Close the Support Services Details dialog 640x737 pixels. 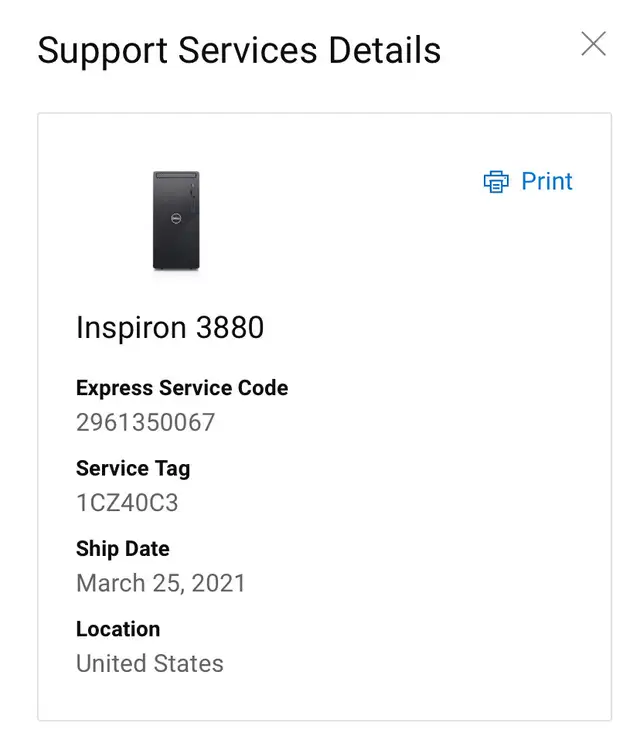593,44
